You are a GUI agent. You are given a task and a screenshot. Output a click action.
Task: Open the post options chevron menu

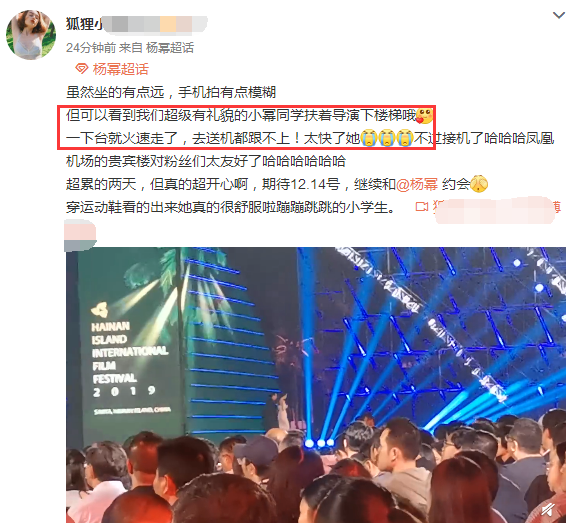559,15
